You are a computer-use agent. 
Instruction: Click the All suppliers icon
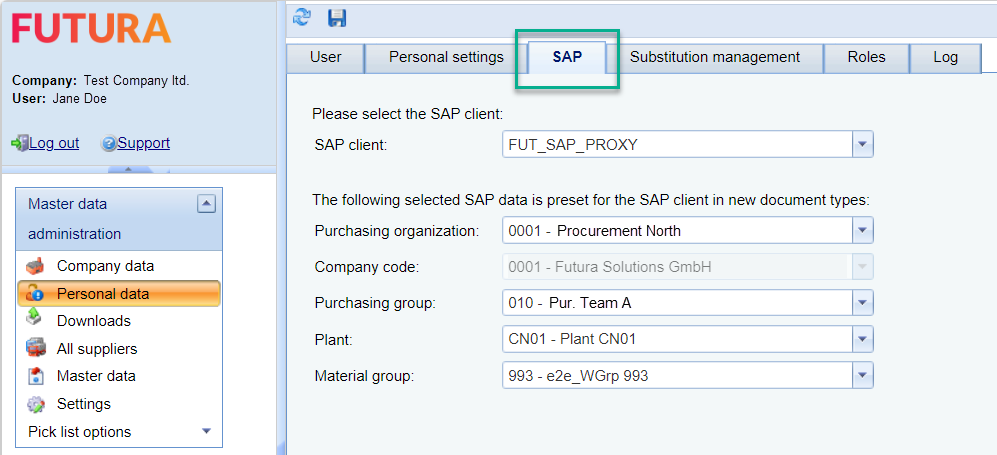pyautogui.click(x=35, y=349)
